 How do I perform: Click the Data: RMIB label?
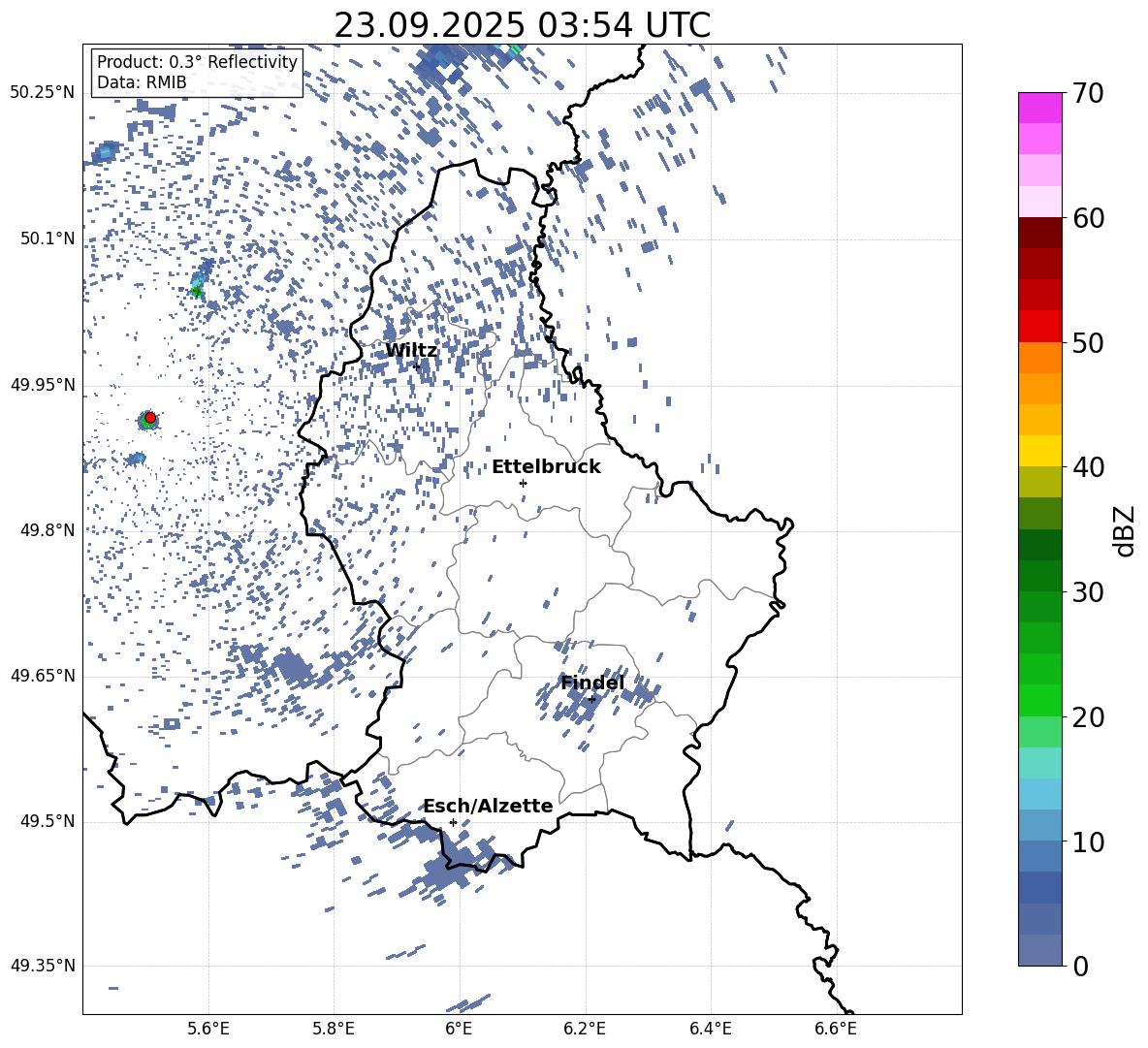(142, 82)
